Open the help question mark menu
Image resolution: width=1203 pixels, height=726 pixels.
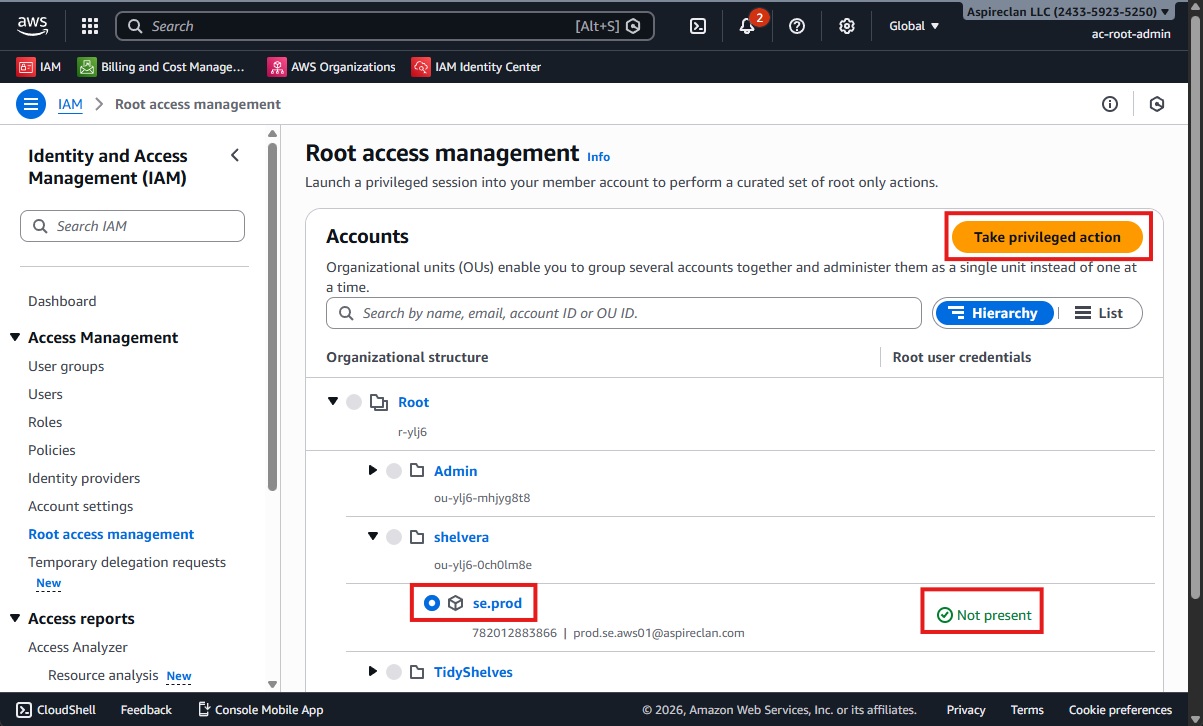[797, 26]
